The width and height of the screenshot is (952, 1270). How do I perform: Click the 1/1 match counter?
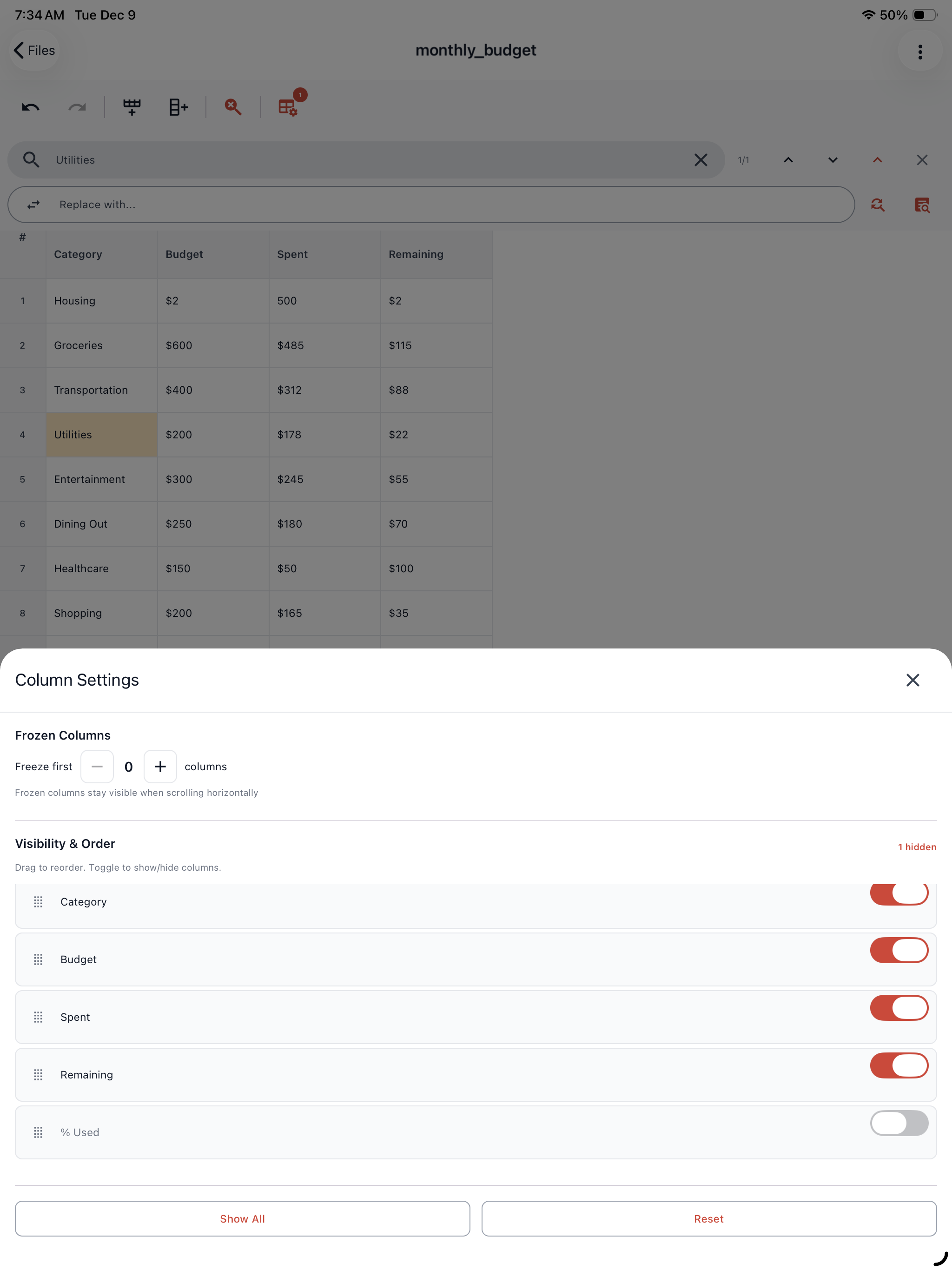(x=743, y=160)
